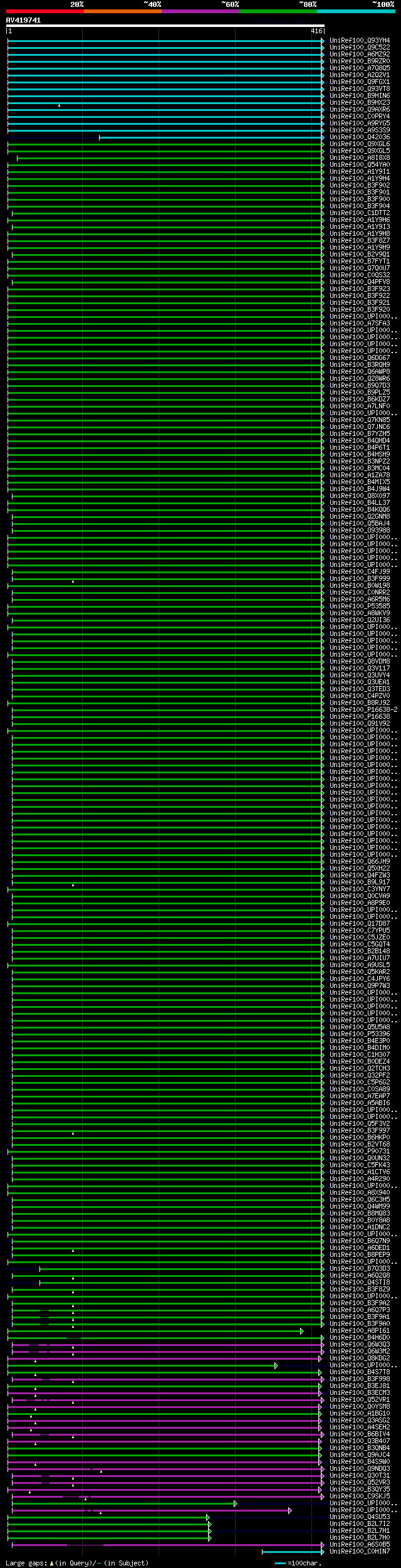Select hit UniRef100_A8I8X8
Viewport: 401px width, 1568px height.
coord(360,158)
